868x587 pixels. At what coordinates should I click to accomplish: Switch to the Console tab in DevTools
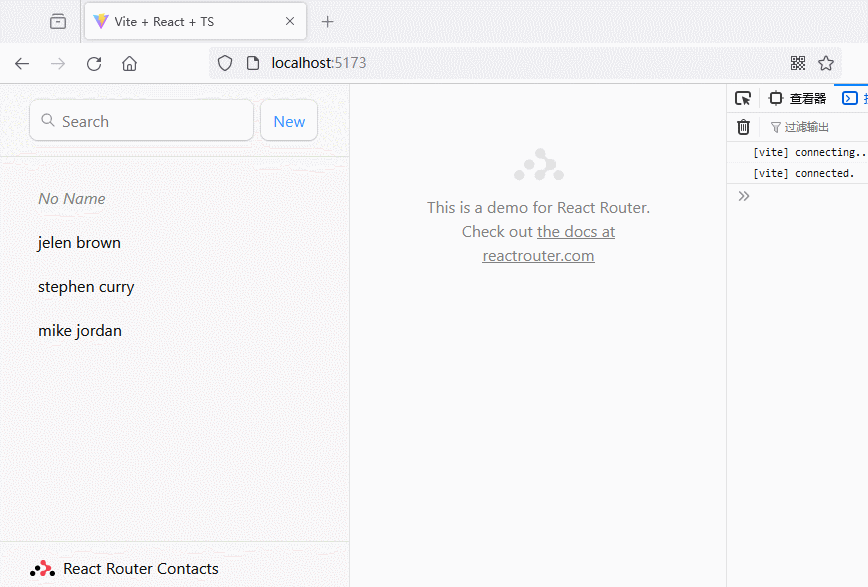852,98
